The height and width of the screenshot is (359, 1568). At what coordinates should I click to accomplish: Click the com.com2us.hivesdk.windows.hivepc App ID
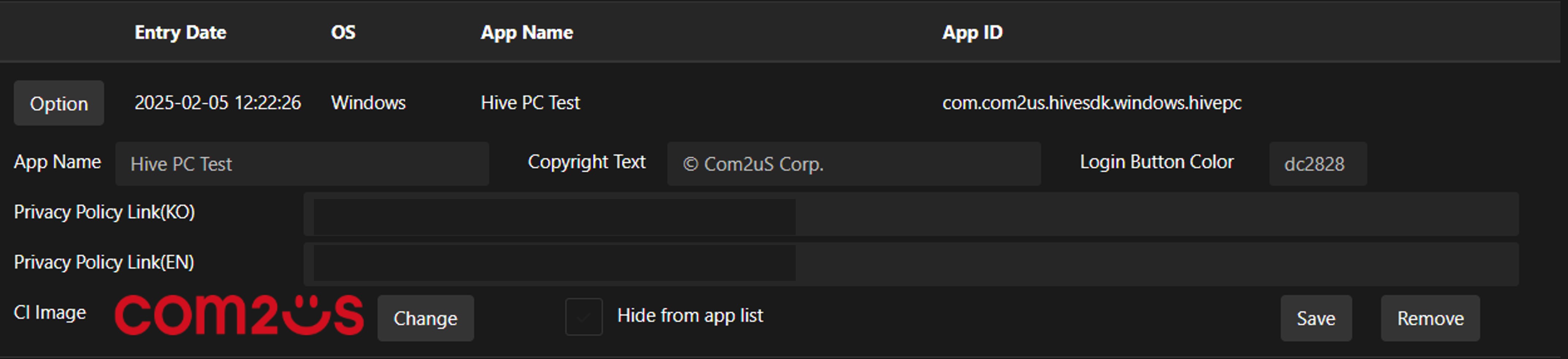(x=1091, y=102)
